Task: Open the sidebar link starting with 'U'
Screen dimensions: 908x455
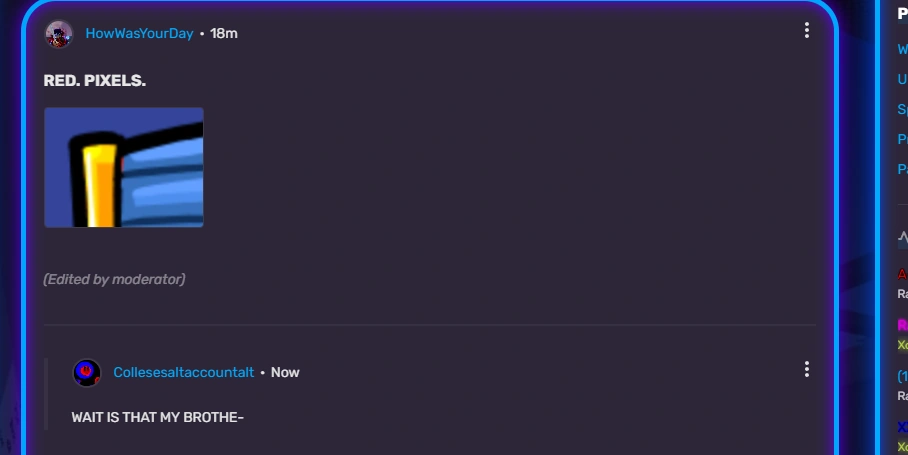Action: click(x=902, y=79)
